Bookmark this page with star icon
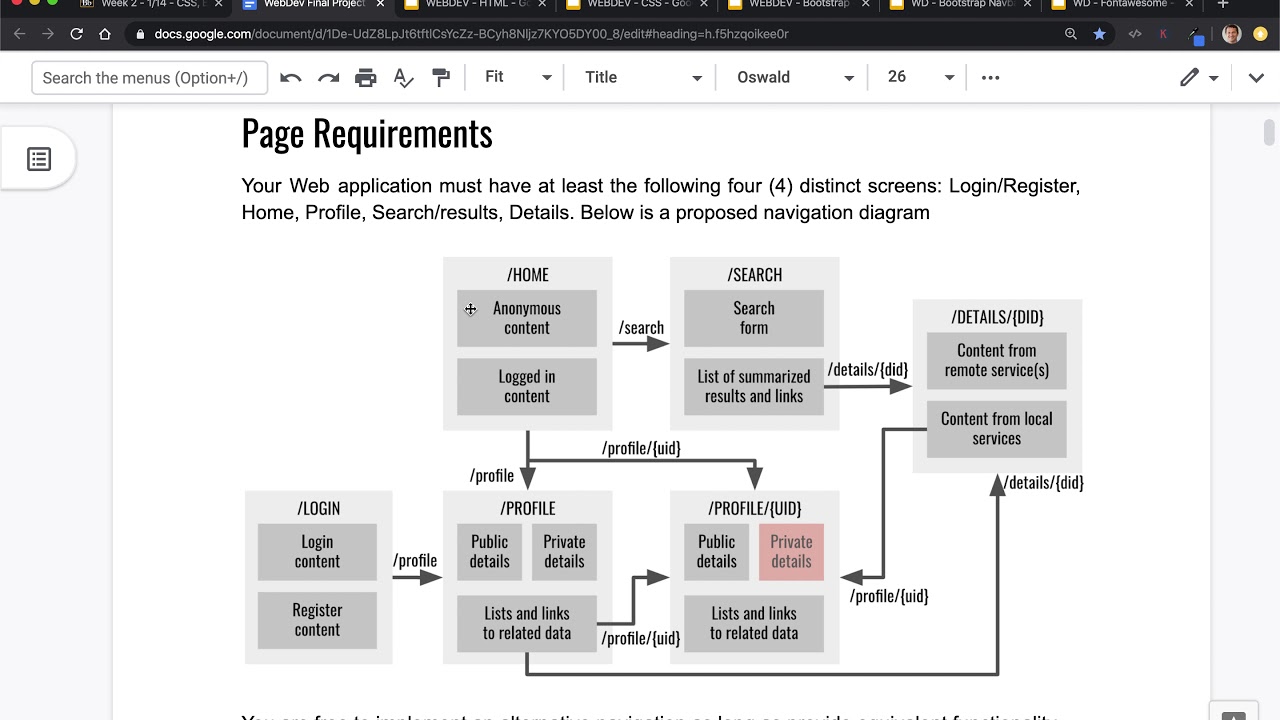This screenshot has width=1280, height=720. click(x=1099, y=34)
